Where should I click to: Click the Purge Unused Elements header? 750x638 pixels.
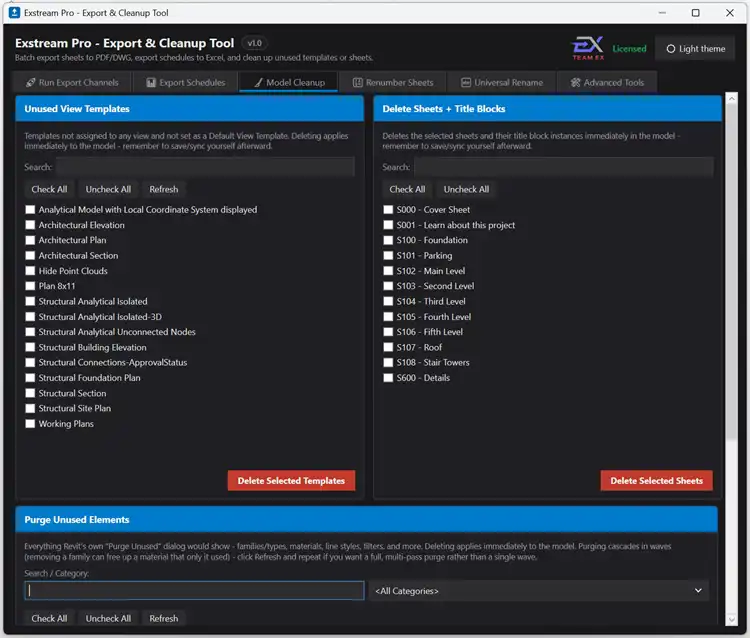tap(366, 519)
